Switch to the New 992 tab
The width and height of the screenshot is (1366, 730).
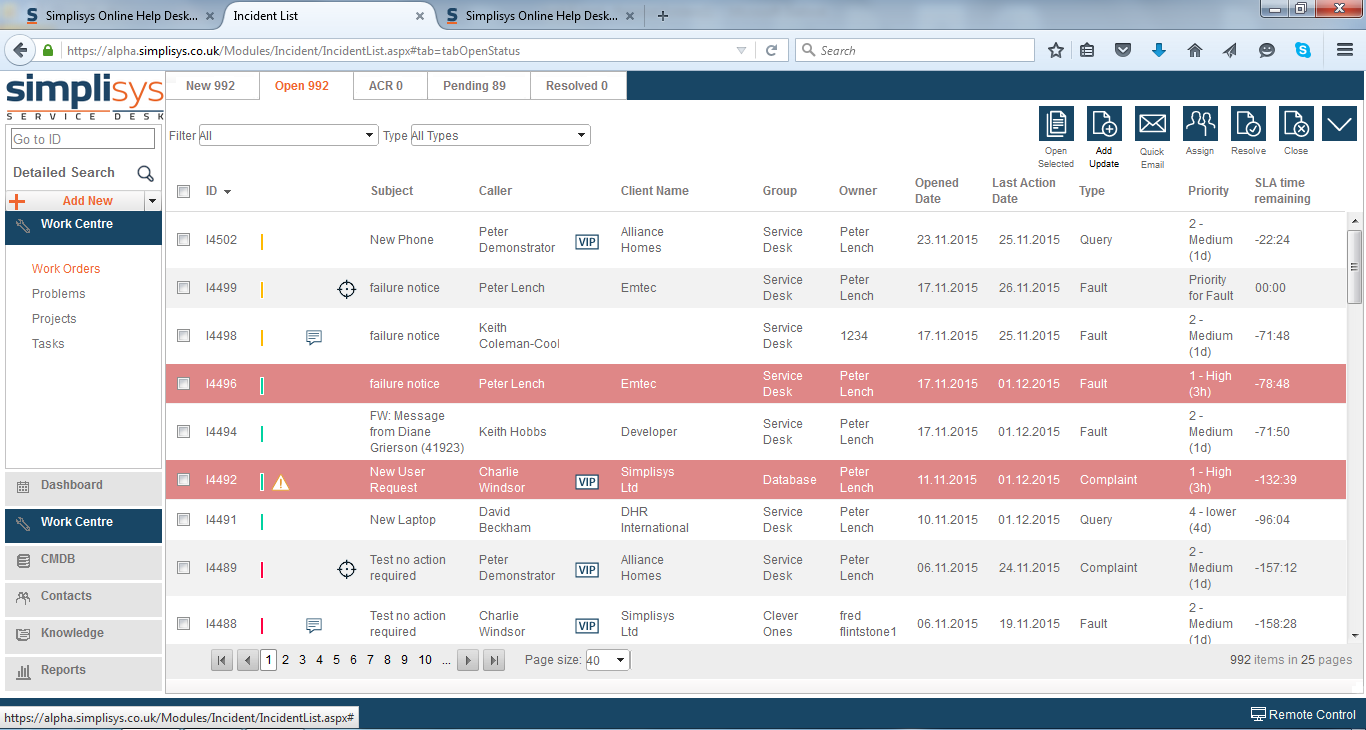(210, 86)
